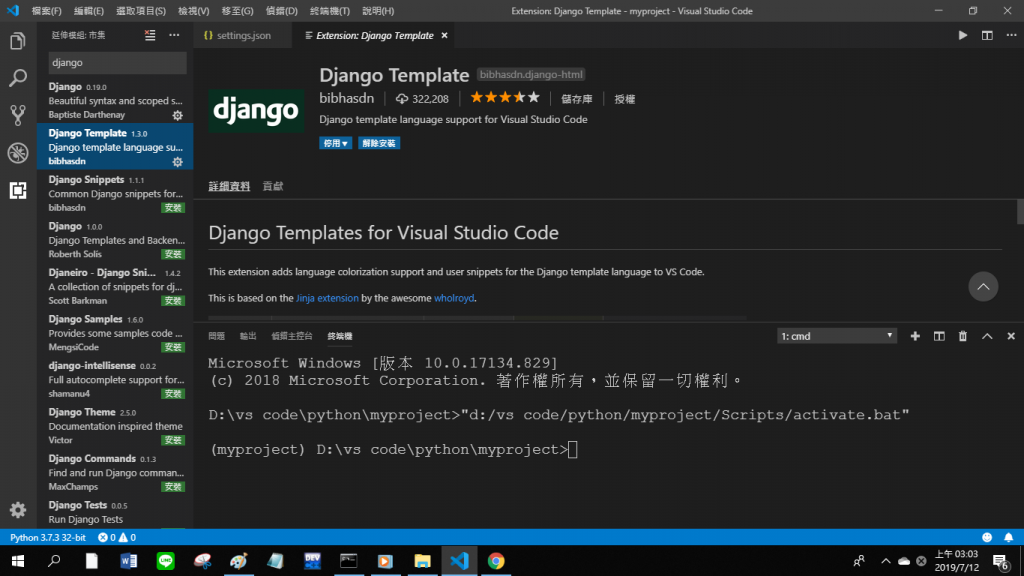Viewport: 1024px width, 576px height.
Task: Click the extensions search field with 'django'
Action: pyautogui.click(x=117, y=63)
